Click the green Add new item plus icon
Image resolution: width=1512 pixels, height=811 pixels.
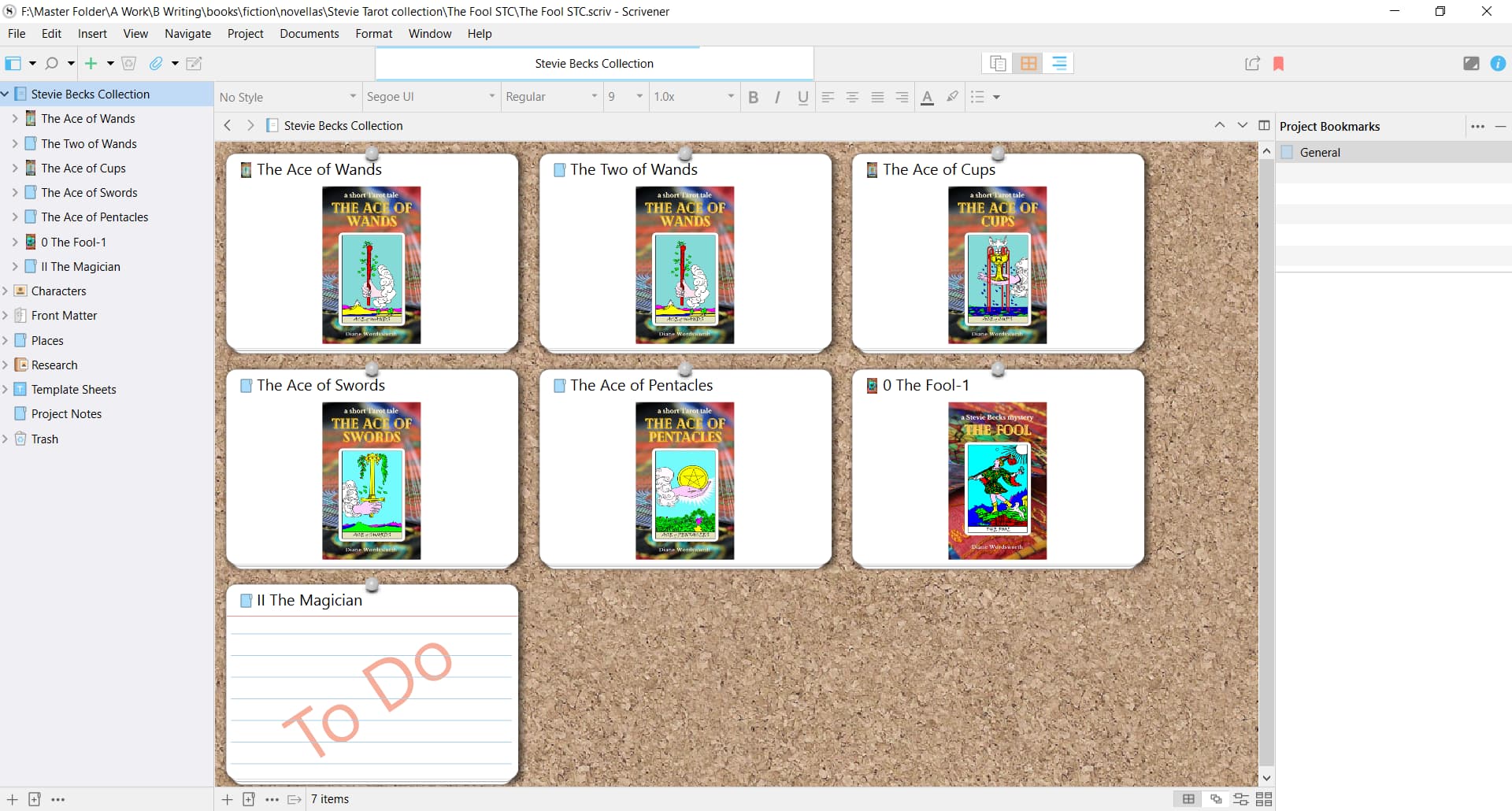click(91, 64)
